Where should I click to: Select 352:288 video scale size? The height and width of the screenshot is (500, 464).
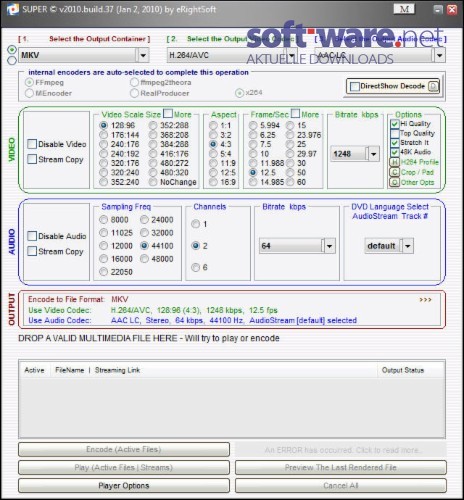pyautogui.click(x=153, y=125)
